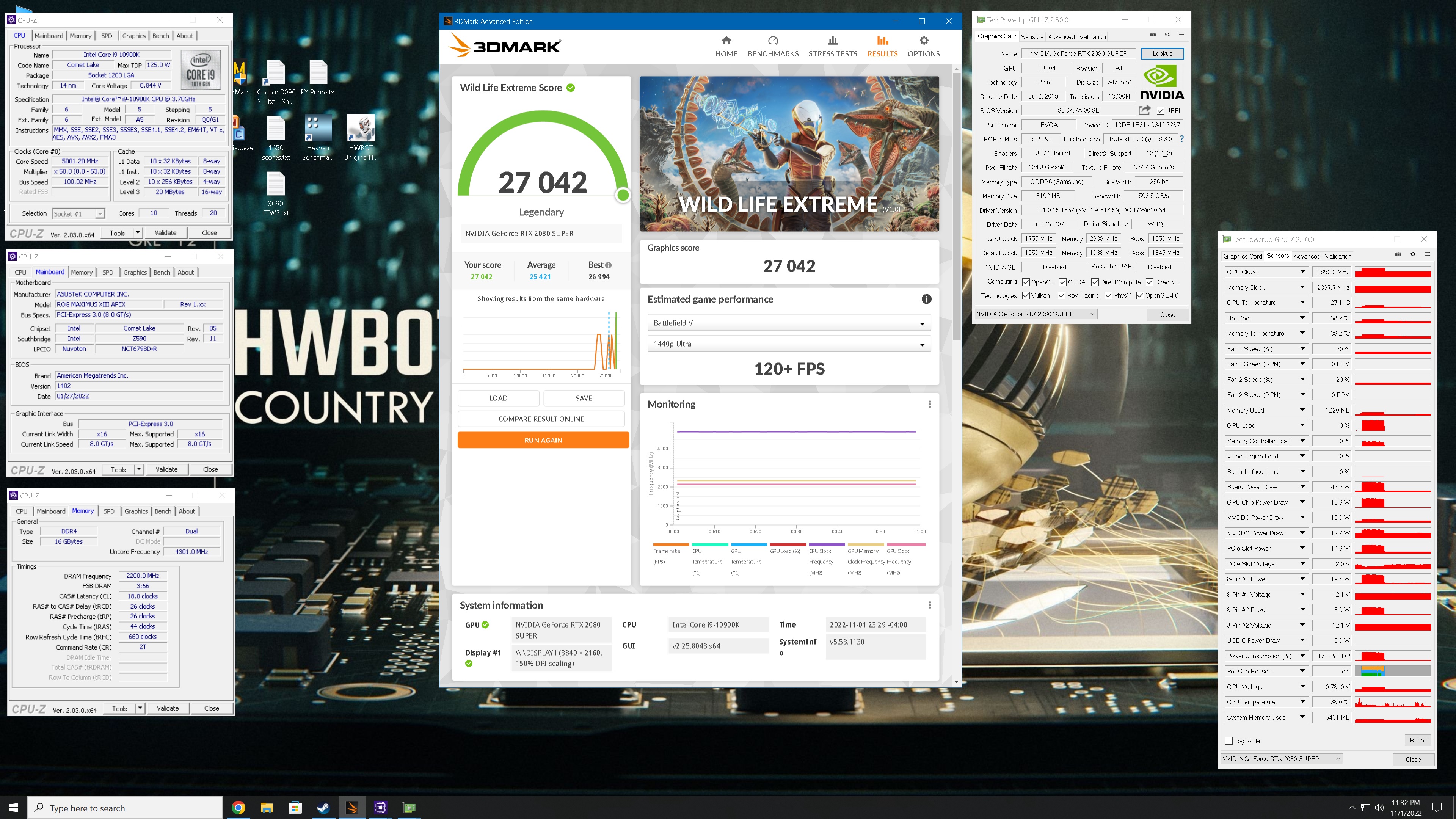1456x819 pixels.
Task: Open the GPU Clock sensor dropdown arrow
Action: [x=1302, y=272]
